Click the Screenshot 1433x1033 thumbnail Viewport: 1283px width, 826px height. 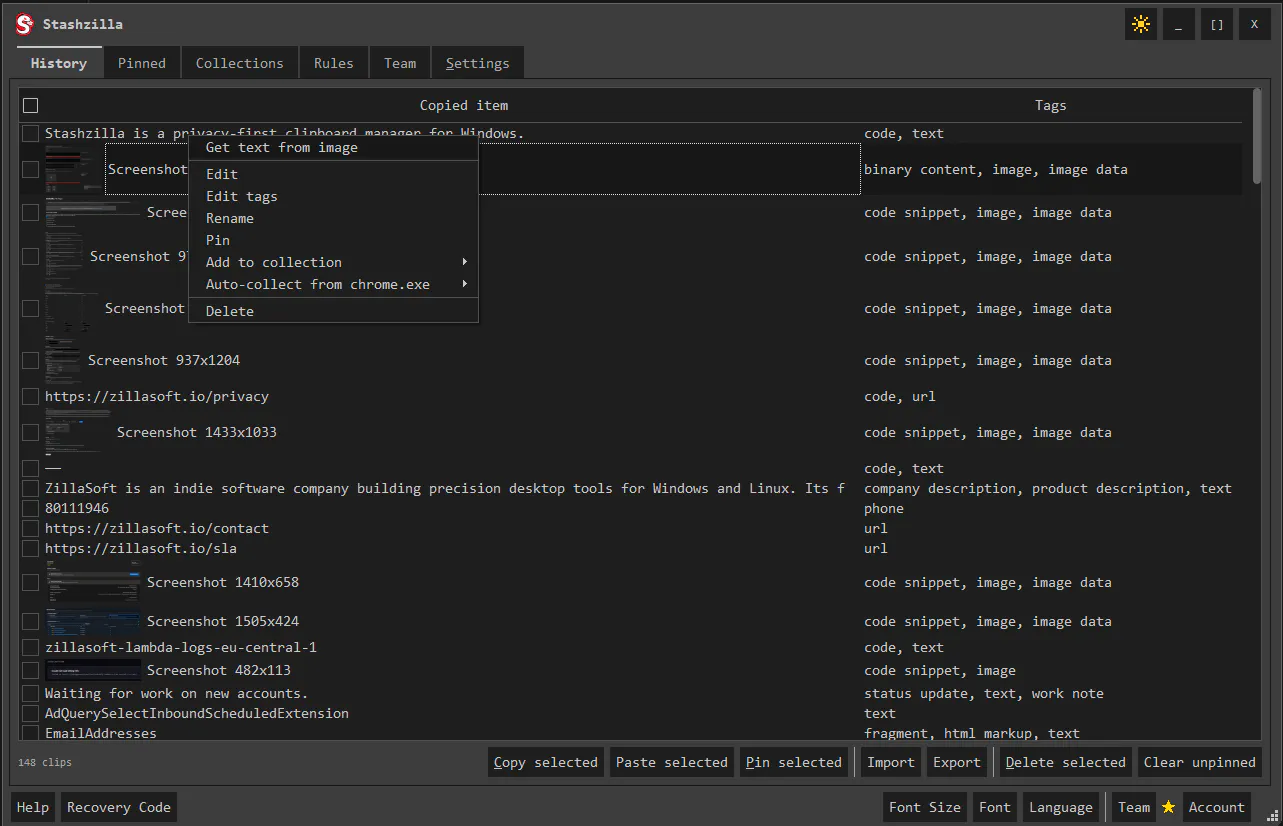click(78, 432)
